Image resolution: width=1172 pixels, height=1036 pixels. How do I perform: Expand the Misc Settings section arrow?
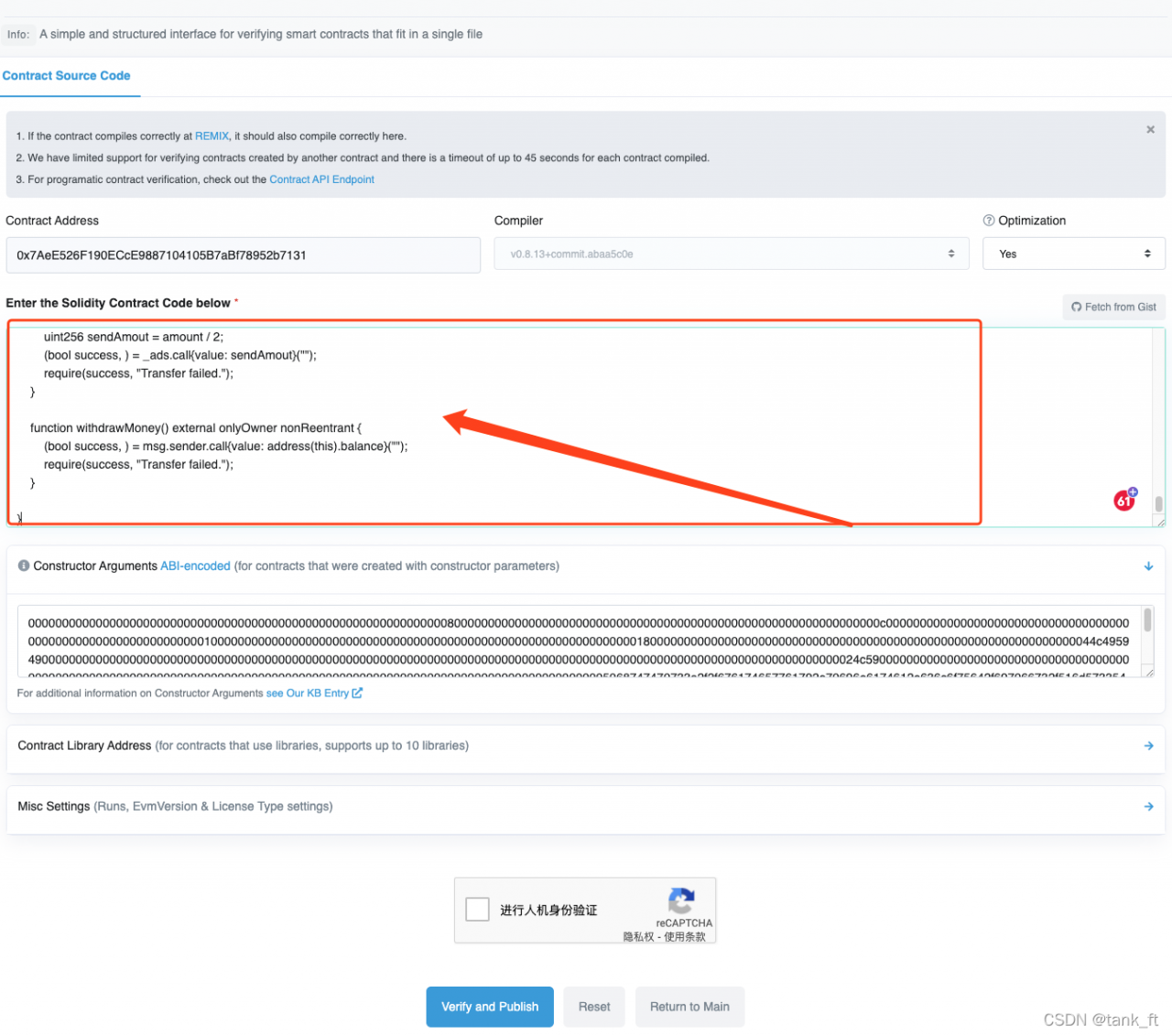[x=1148, y=806]
